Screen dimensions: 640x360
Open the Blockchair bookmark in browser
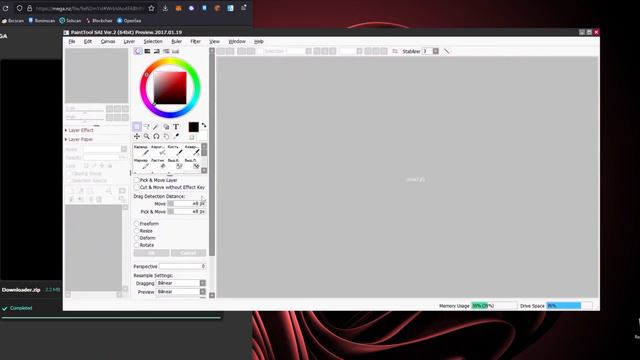99,20
